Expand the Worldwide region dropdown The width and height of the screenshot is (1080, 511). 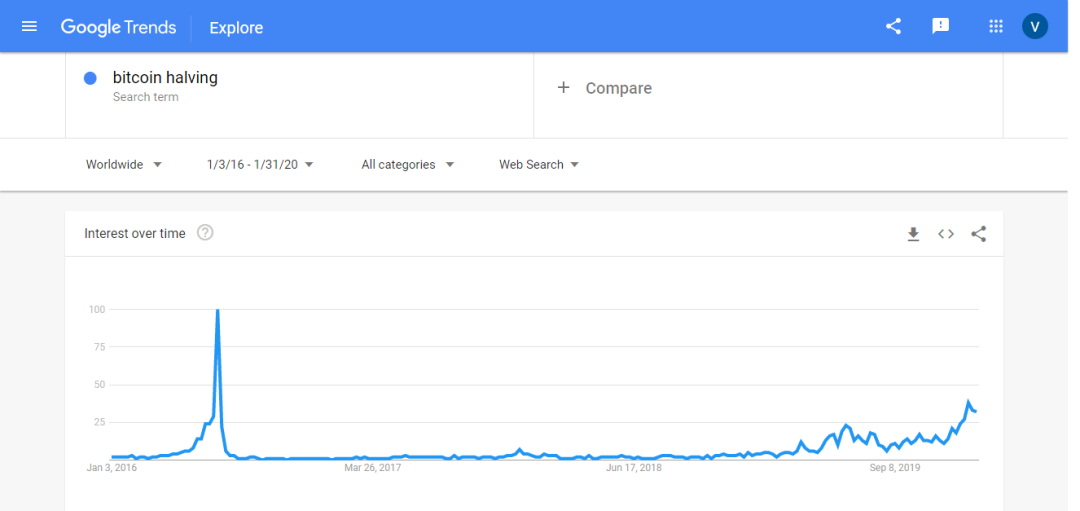click(x=124, y=165)
